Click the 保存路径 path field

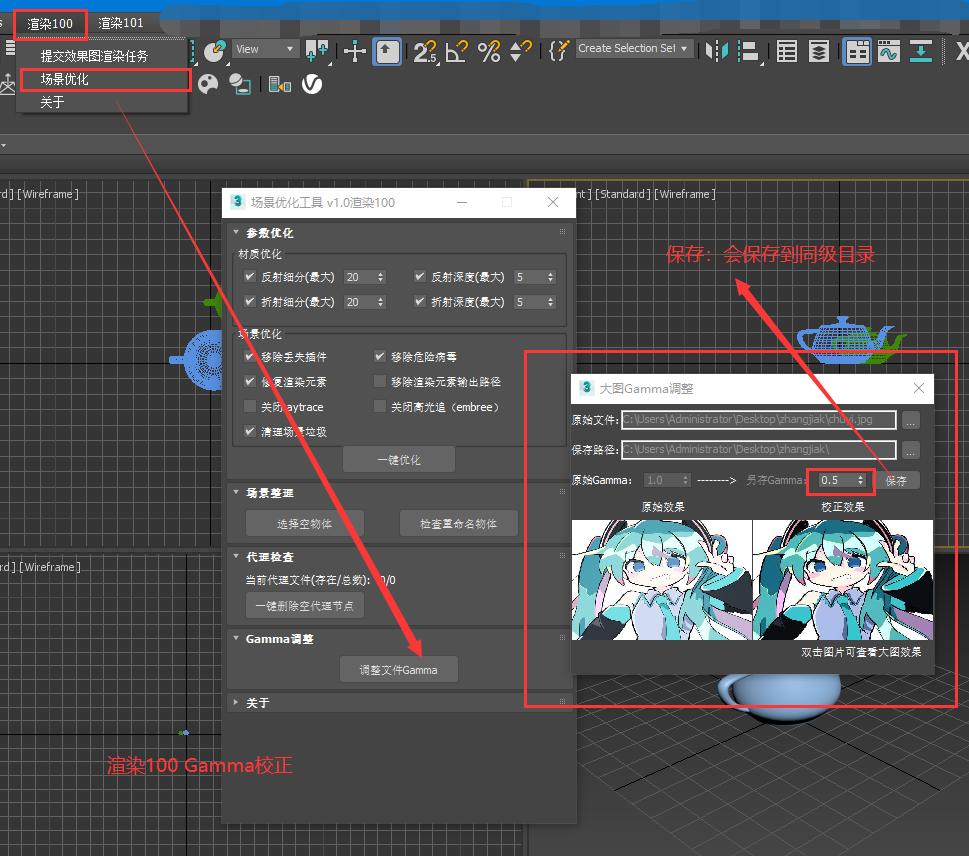coord(759,449)
